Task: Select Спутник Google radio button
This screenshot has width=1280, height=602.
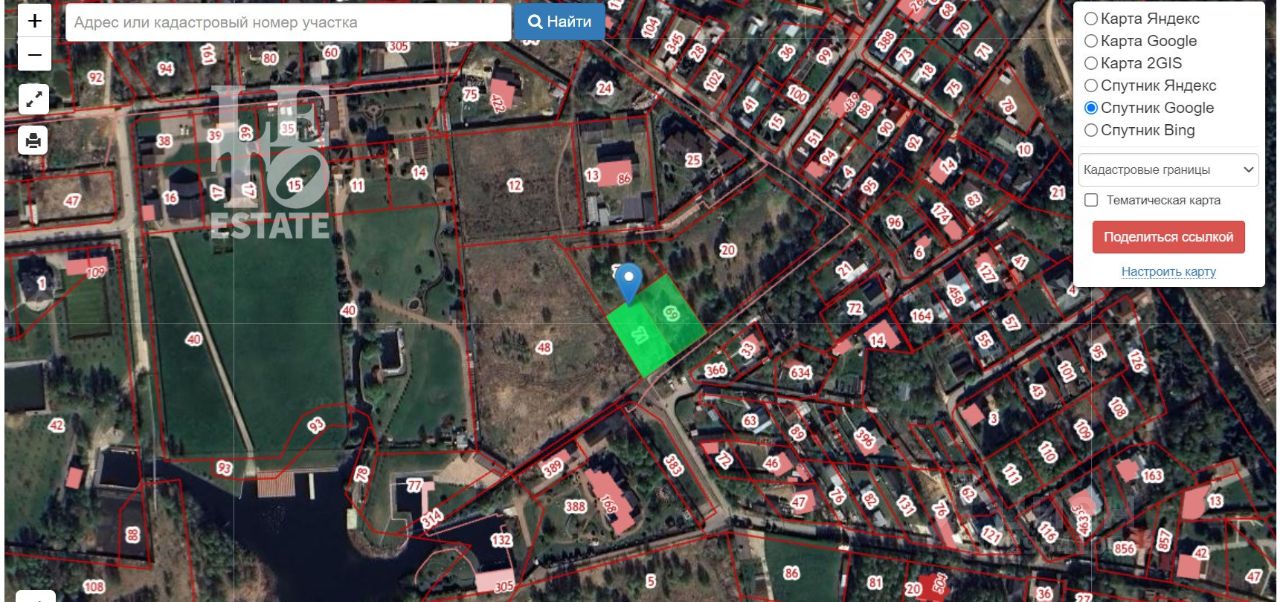Action: pos(1091,108)
